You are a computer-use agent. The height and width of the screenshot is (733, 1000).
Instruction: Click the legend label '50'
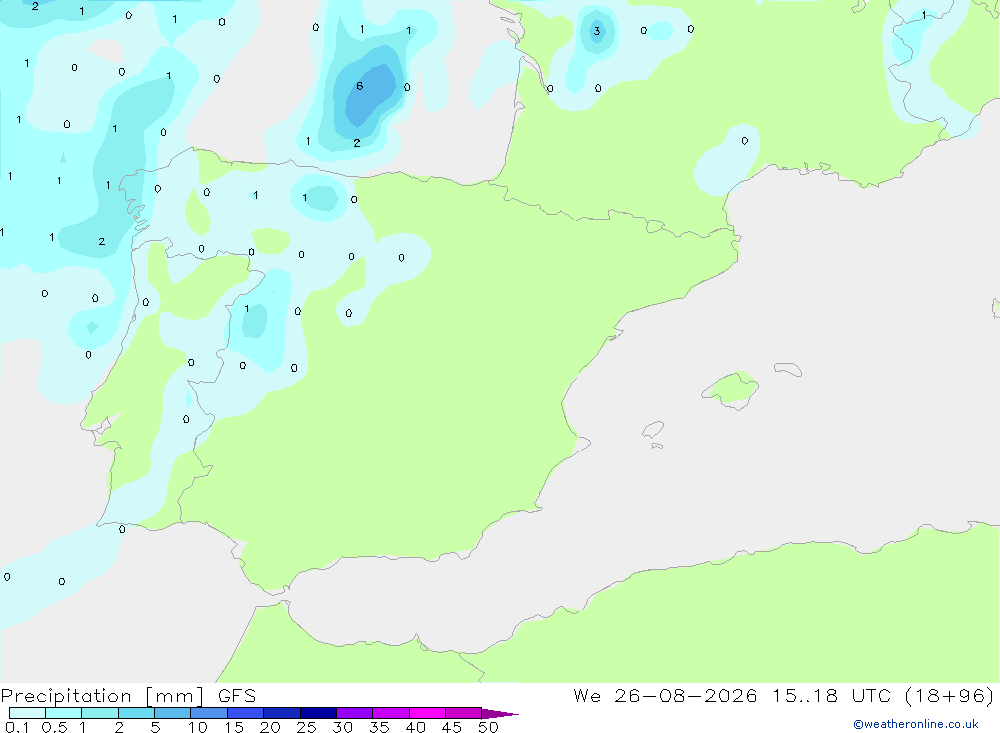[489, 727]
